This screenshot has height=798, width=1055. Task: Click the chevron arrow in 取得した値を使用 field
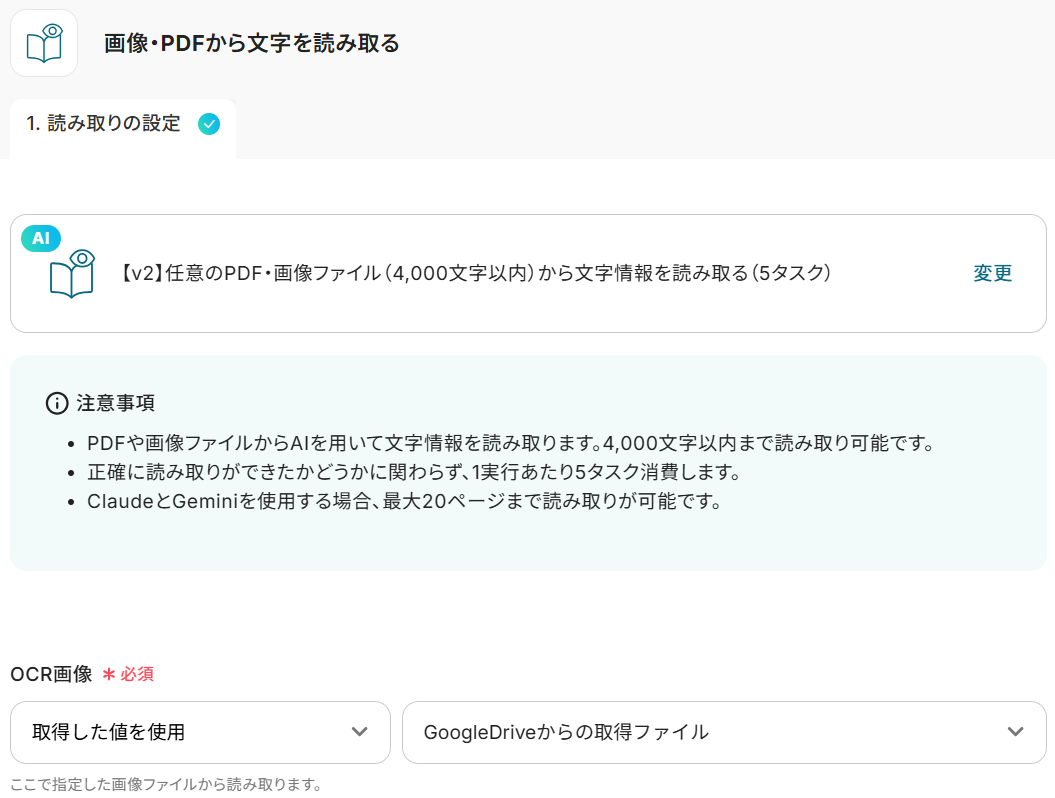coord(360,732)
